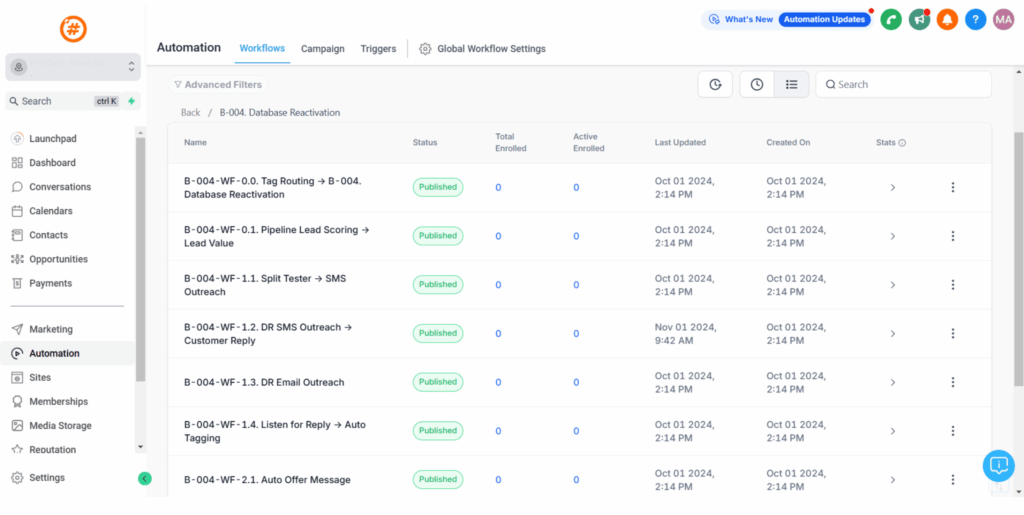Screen dimensions: 1024x515
Task: Collapse the sidebar with green arrow
Action: coord(145,478)
